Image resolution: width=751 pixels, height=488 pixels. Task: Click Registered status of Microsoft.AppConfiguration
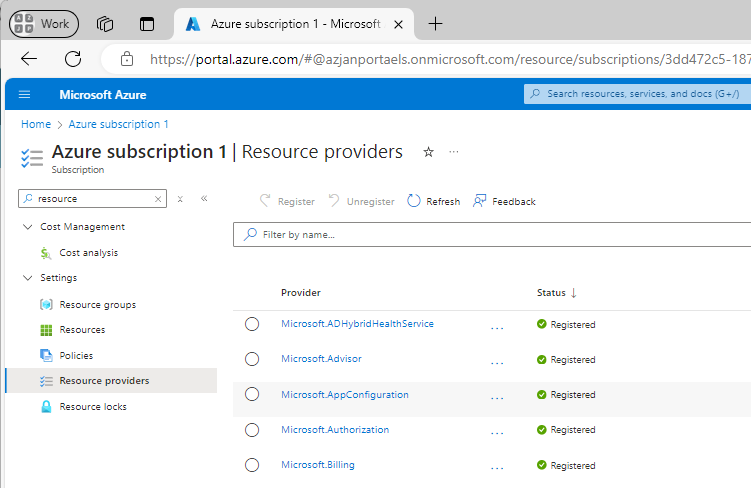click(566, 395)
